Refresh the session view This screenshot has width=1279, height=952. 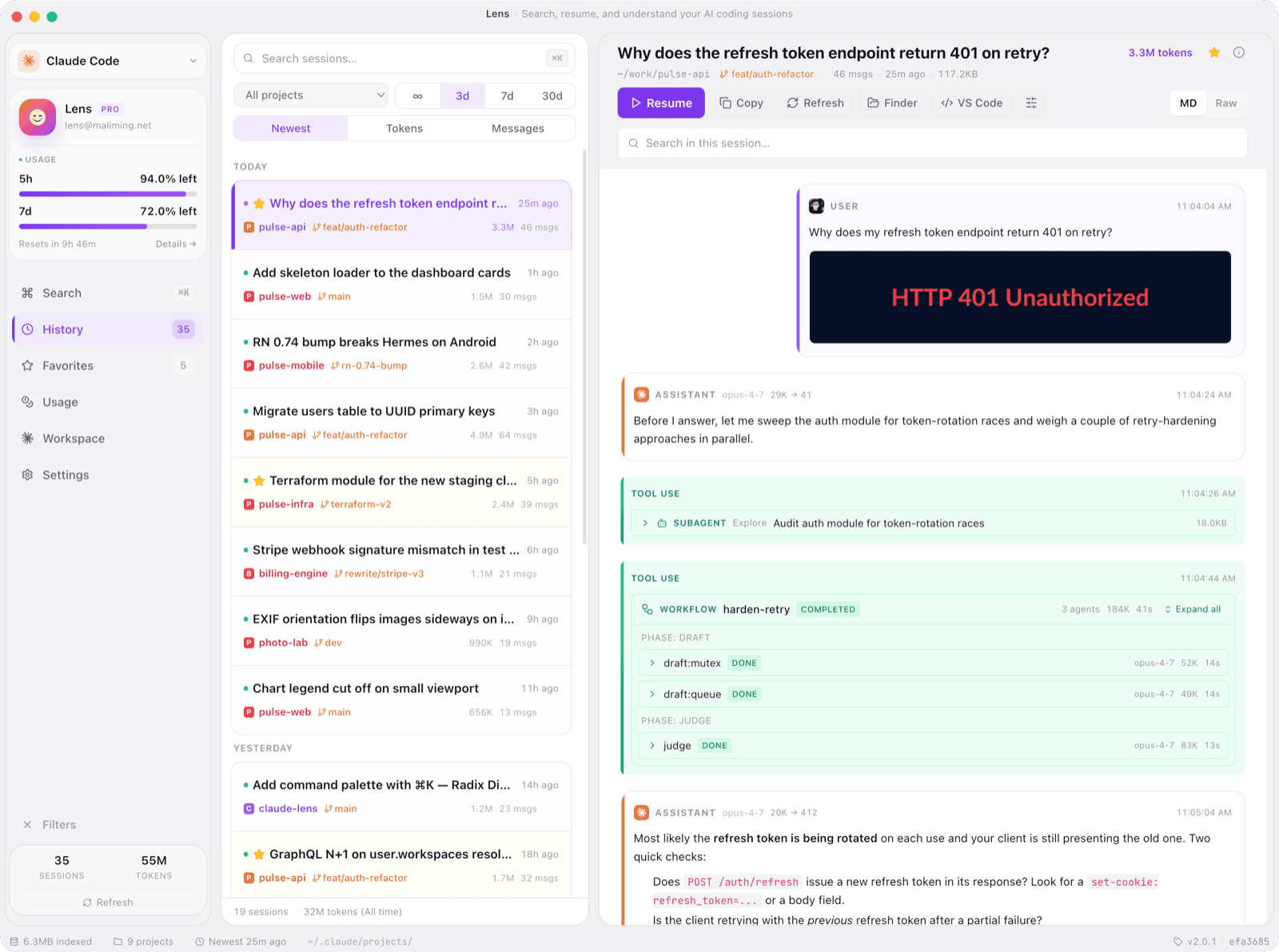click(815, 103)
